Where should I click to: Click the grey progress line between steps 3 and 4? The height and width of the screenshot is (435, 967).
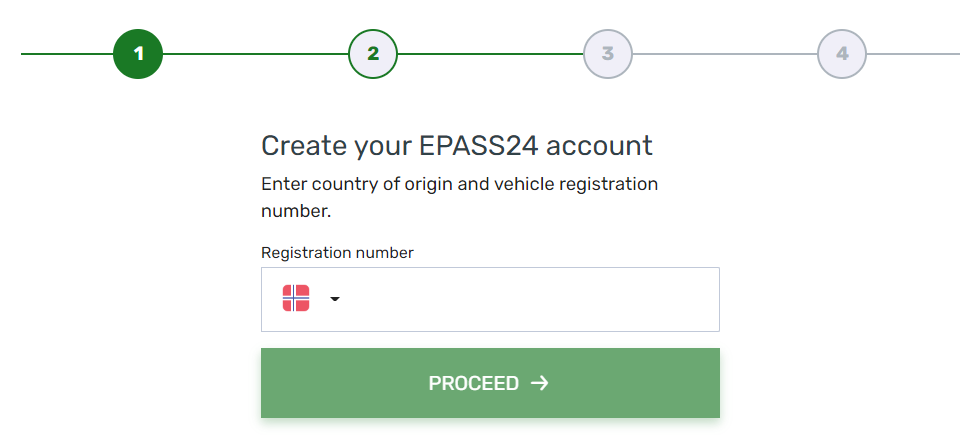pos(725,54)
